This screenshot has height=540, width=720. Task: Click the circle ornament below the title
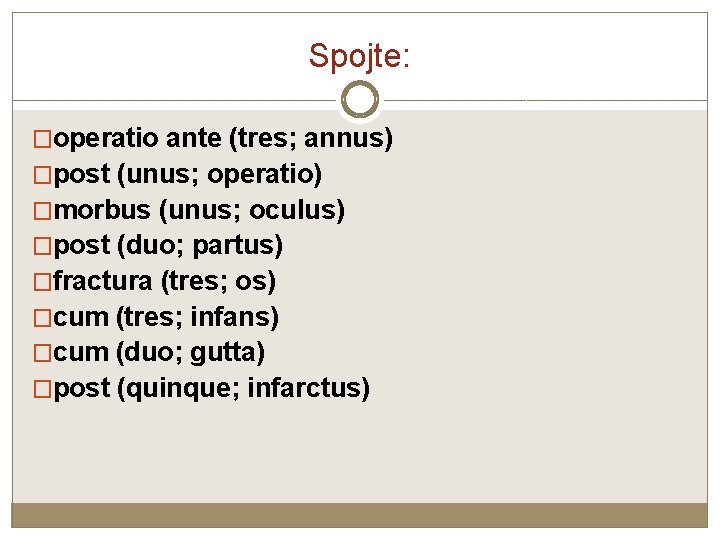pyautogui.click(x=360, y=99)
